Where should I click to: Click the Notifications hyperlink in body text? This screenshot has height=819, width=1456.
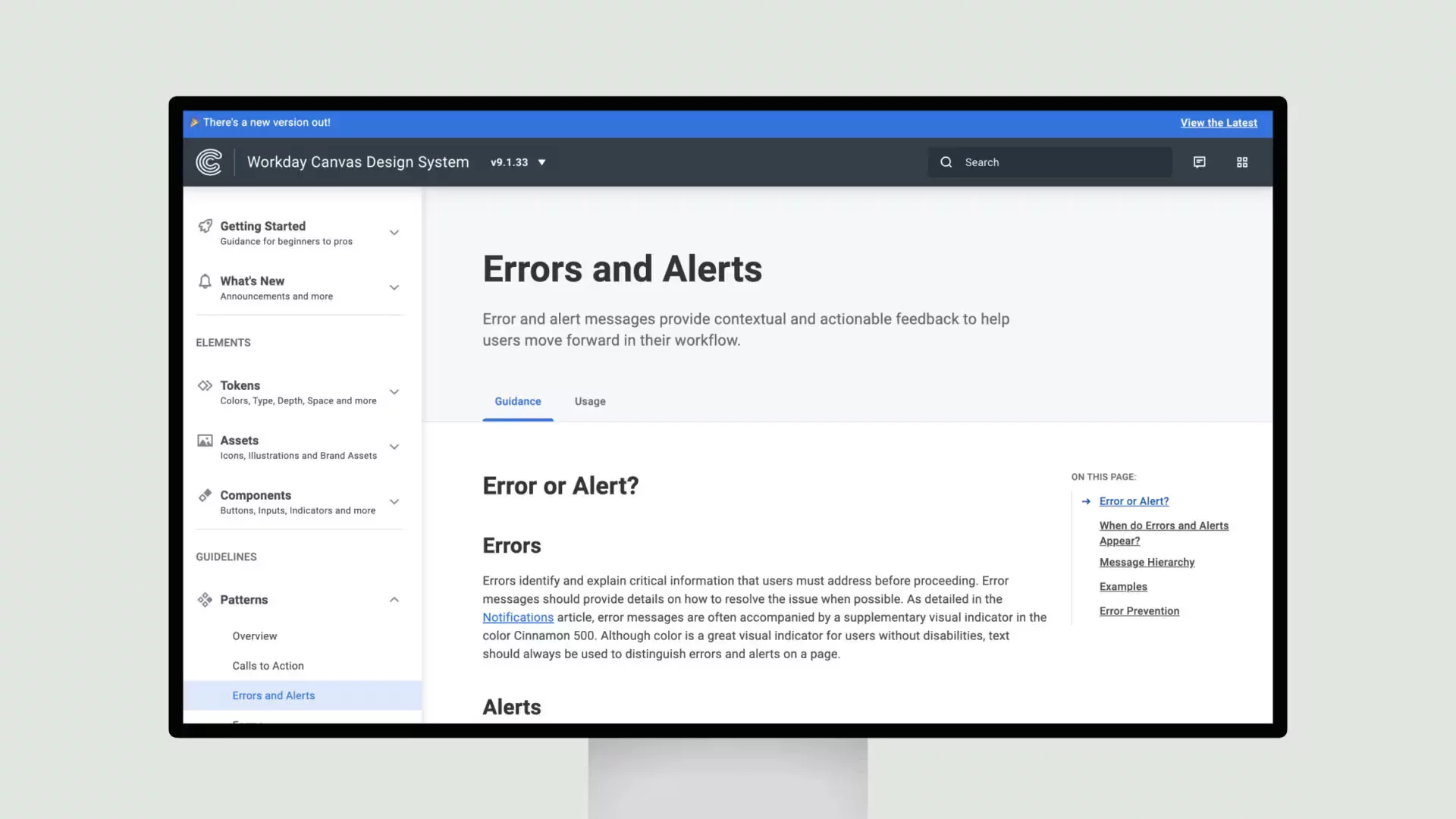tap(517, 617)
